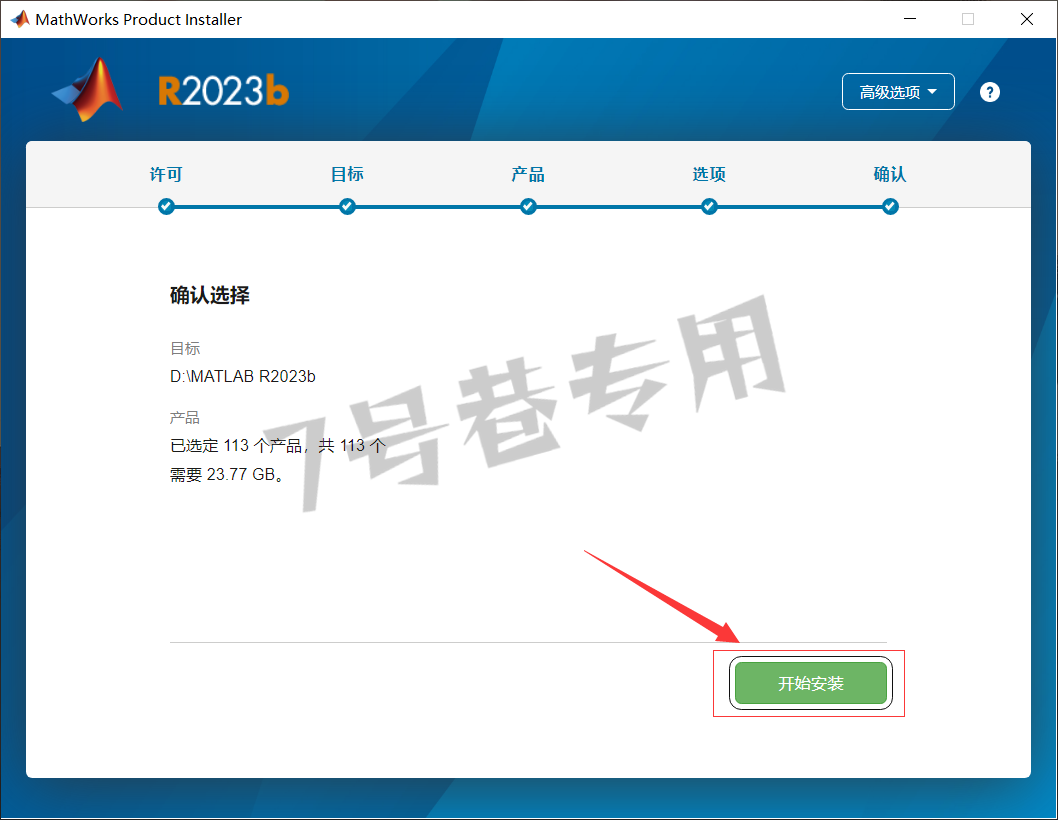Screen dimensions: 1058x820
Task: Click the 确认 step checkmark icon
Action: point(889,207)
